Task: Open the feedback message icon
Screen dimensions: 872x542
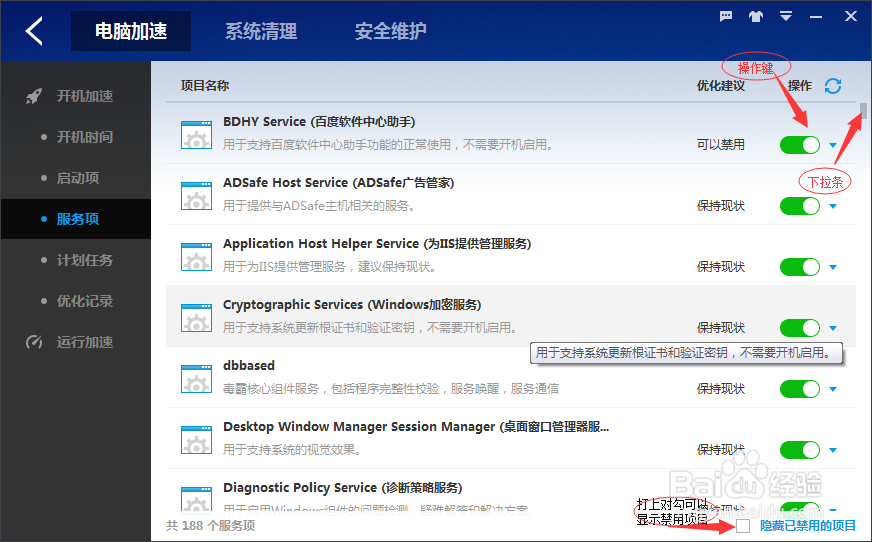Action: tap(726, 16)
